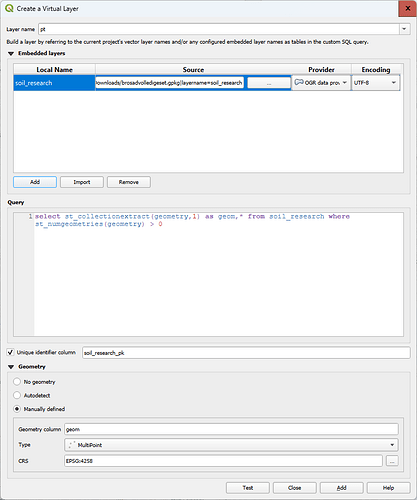Collapse the Embedded layers section
This screenshot has height=500, width=417.
pyautogui.click(x=11, y=53)
